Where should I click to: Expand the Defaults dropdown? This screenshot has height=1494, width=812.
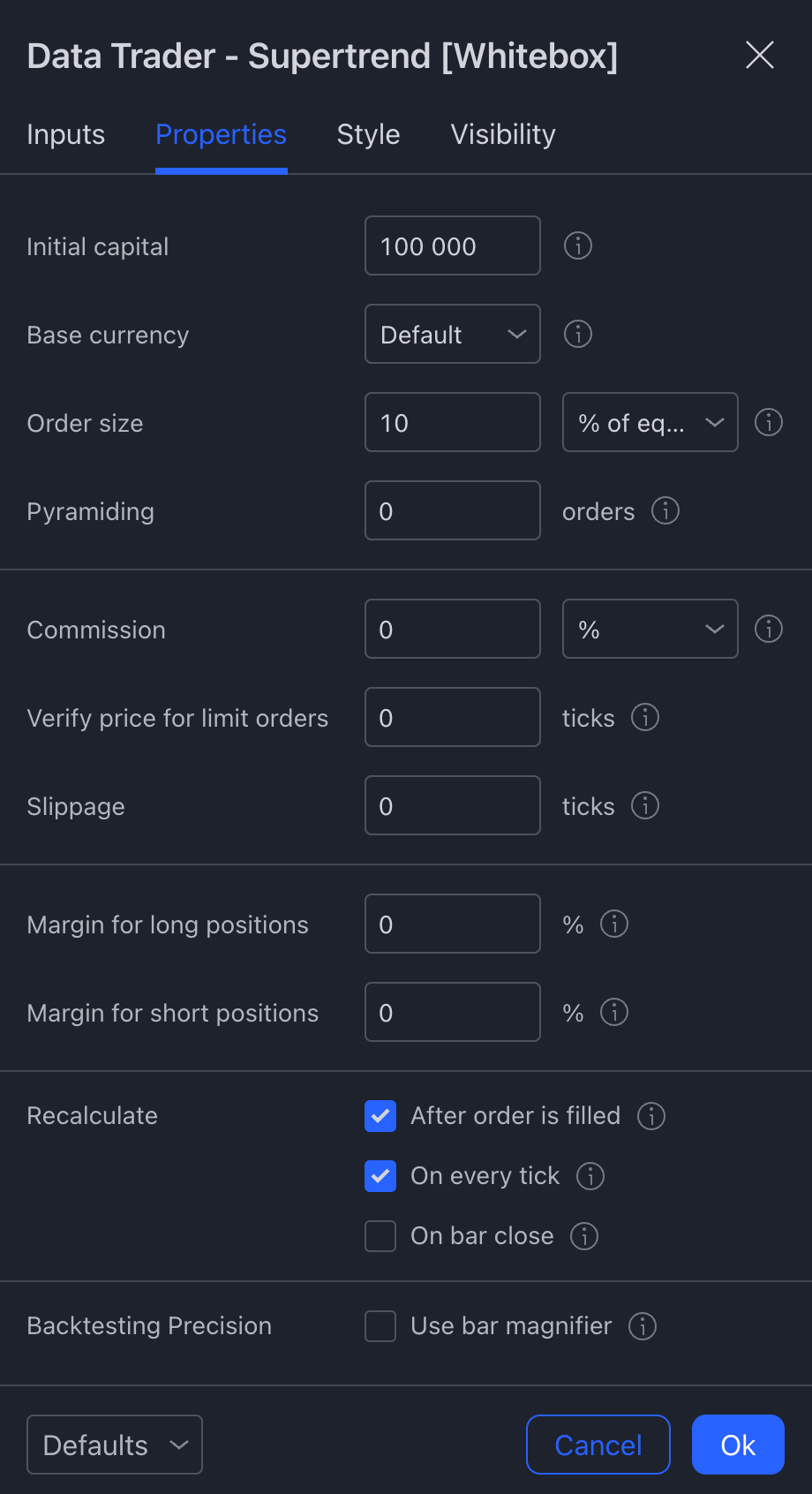[115, 1445]
